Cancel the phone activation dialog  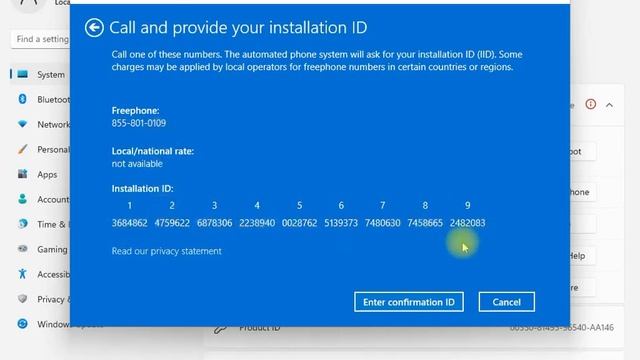(x=507, y=302)
